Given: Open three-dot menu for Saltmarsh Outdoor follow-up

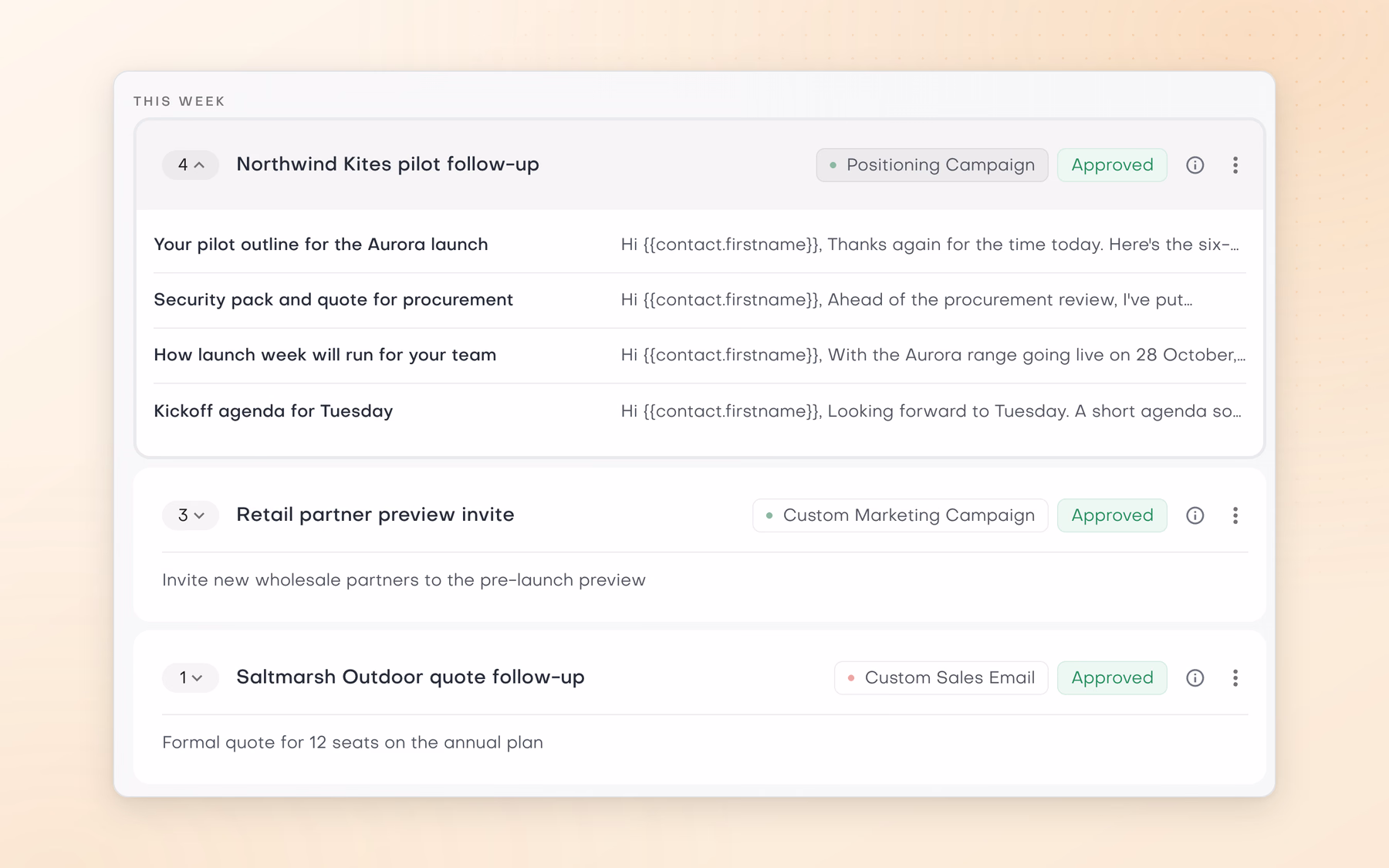Looking at the screenshot, I should coord(1235,677).
